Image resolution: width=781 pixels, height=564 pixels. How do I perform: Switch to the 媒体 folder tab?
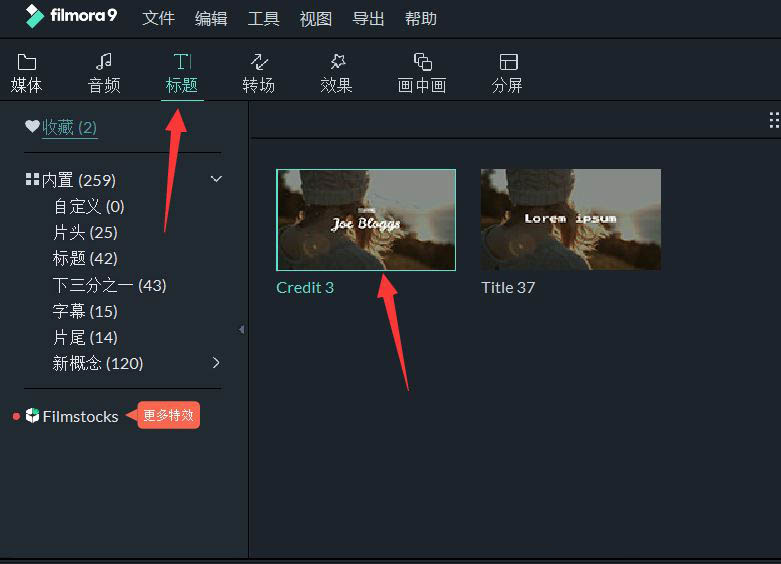(26, 73)
